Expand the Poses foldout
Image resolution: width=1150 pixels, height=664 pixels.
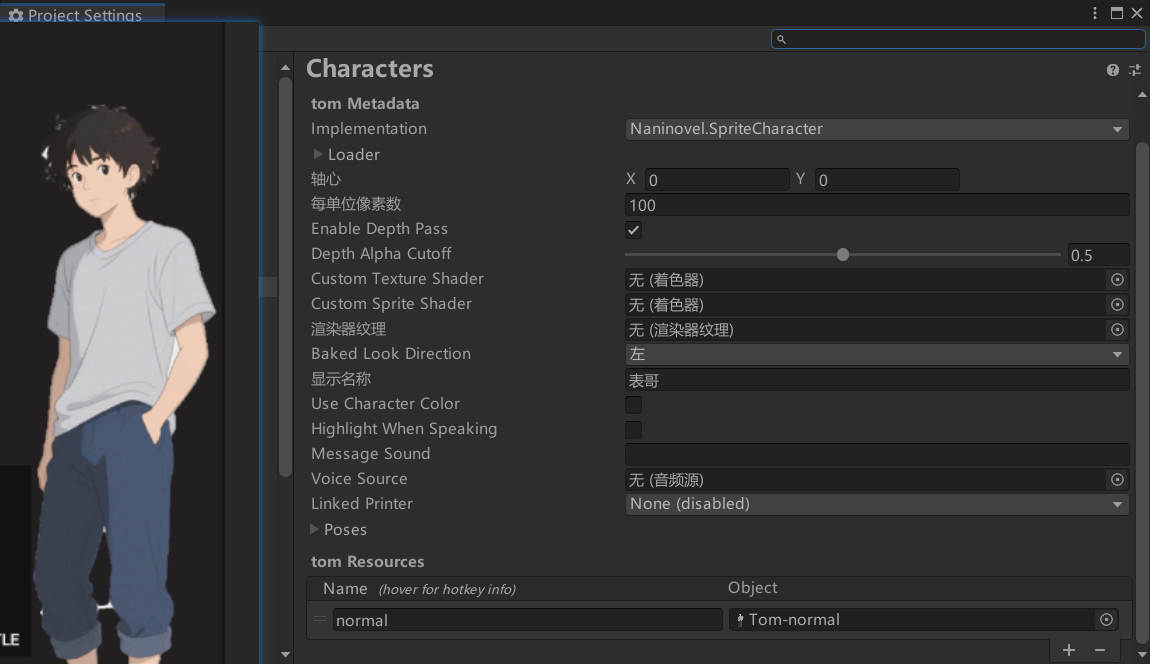[314, 529]
